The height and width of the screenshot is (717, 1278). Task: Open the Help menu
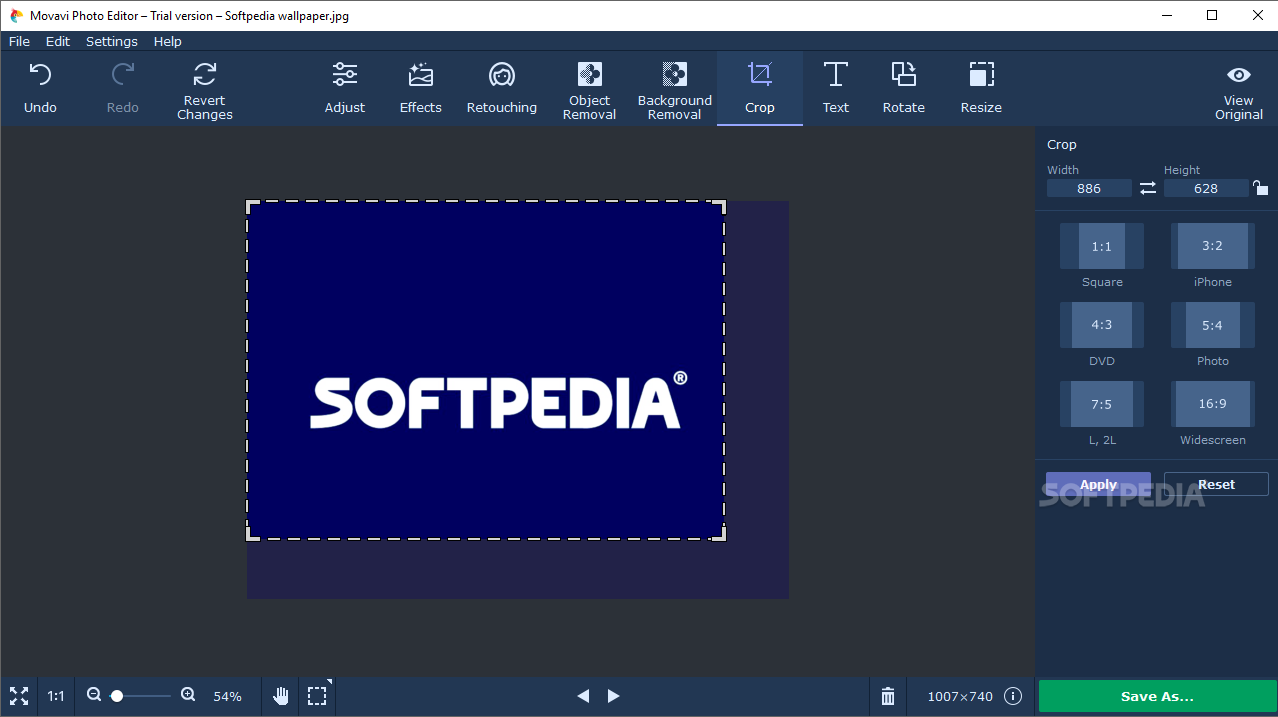pos(168,41)
